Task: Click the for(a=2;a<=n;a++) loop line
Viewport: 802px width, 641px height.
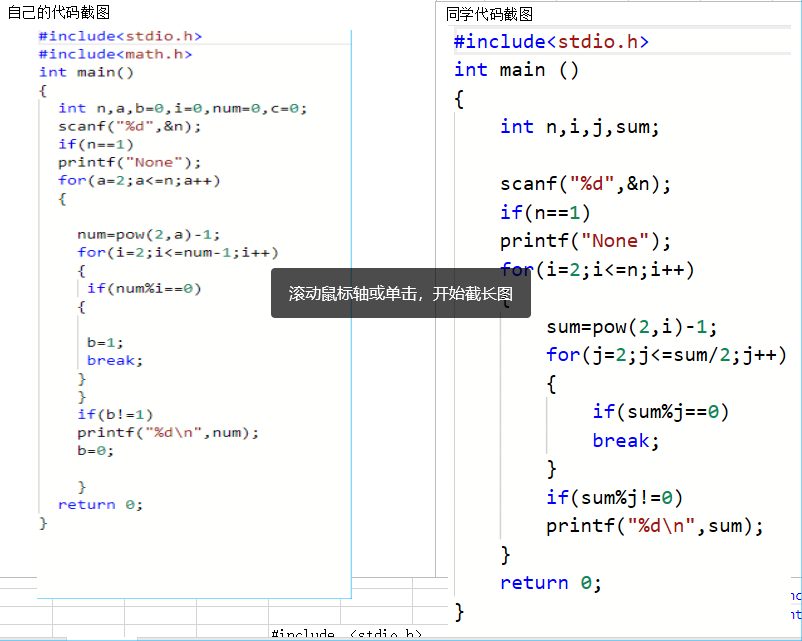Action: coord(139,181)
